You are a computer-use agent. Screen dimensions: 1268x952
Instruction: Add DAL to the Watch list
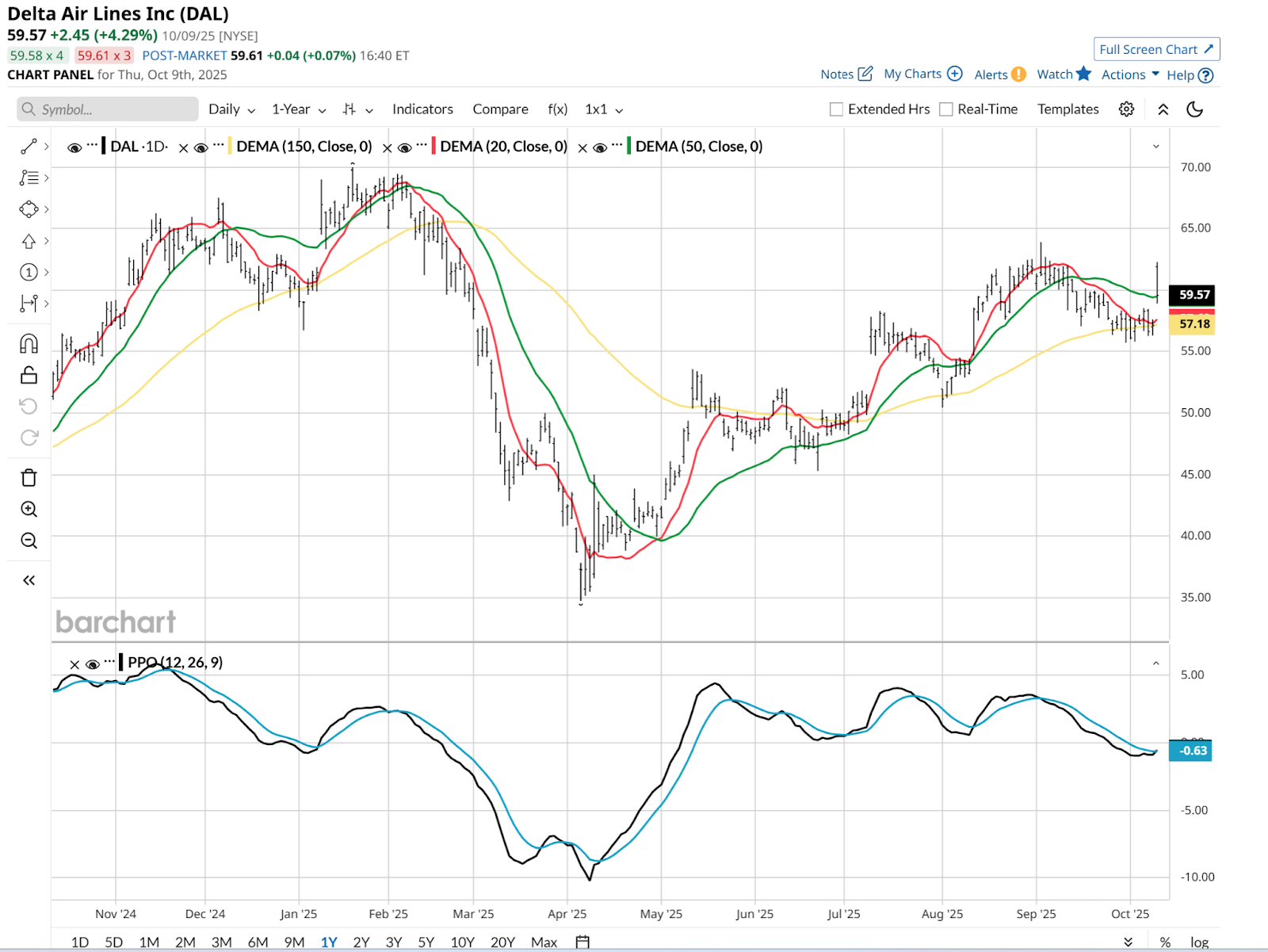pyautogui.click(x=1064, y=74)
